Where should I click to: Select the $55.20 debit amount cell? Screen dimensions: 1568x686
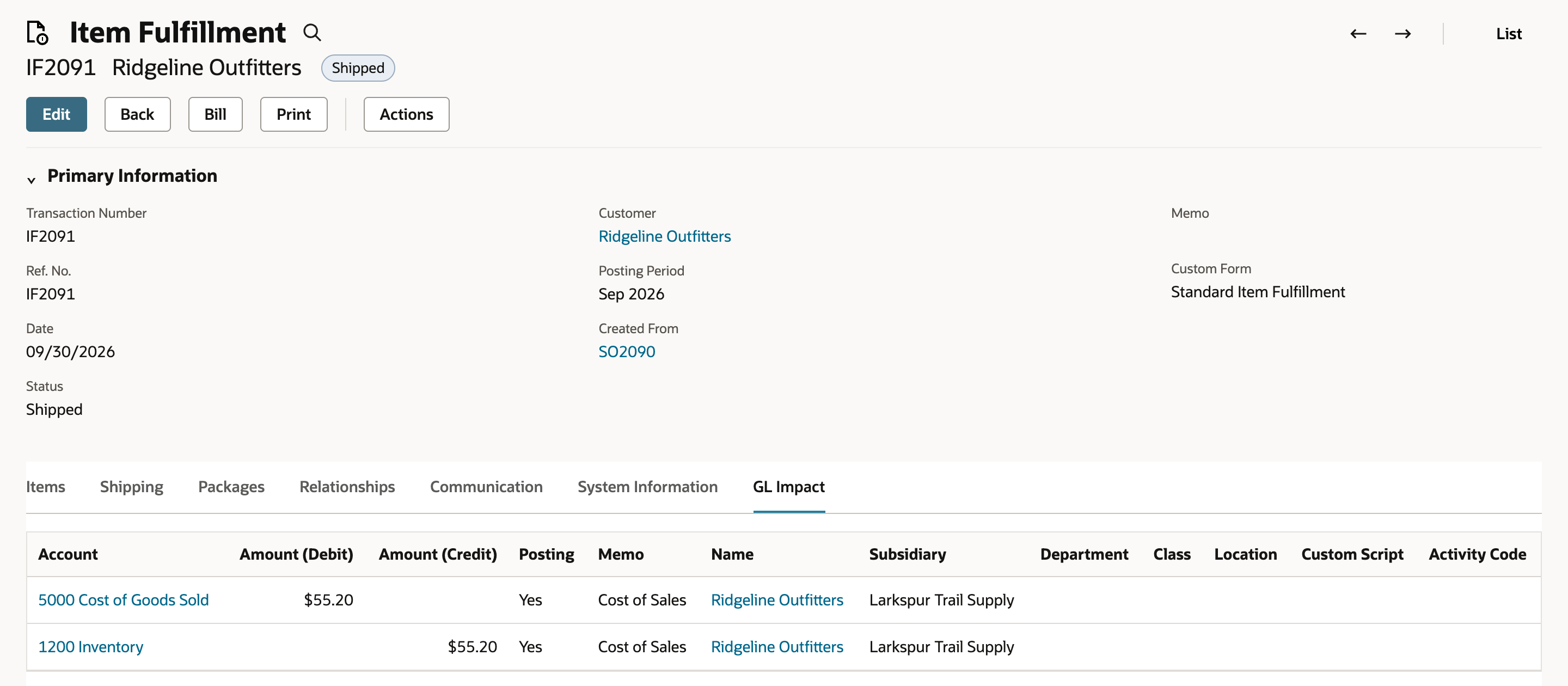[329, 600]
